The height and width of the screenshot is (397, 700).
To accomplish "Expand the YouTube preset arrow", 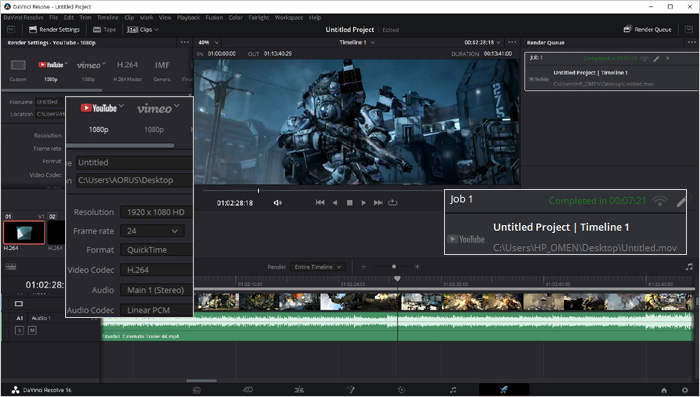I will 66,64.
